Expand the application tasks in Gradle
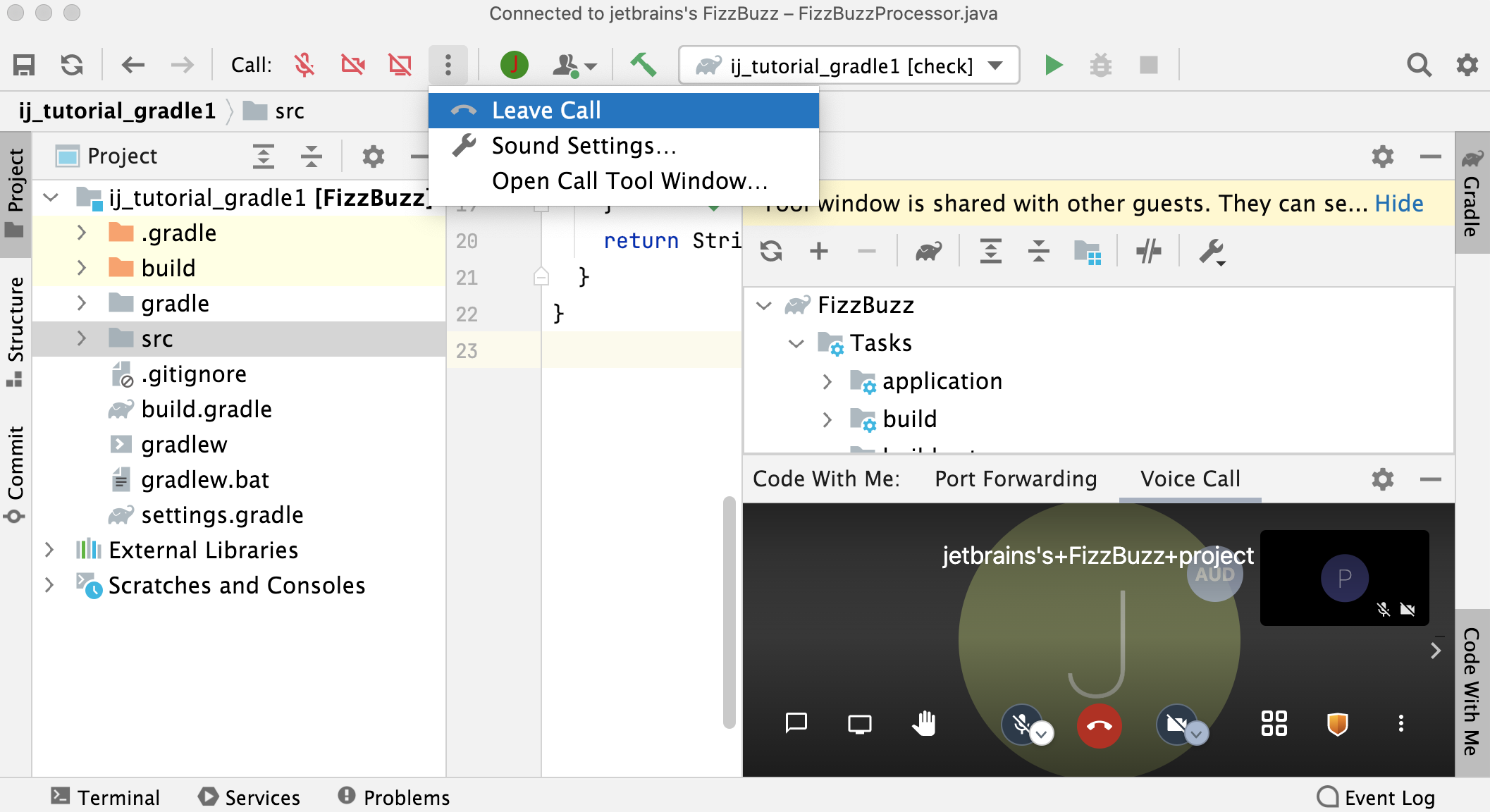Viewport: 1490px width, 812px height. pyautogui.click(x=825, y=380)
